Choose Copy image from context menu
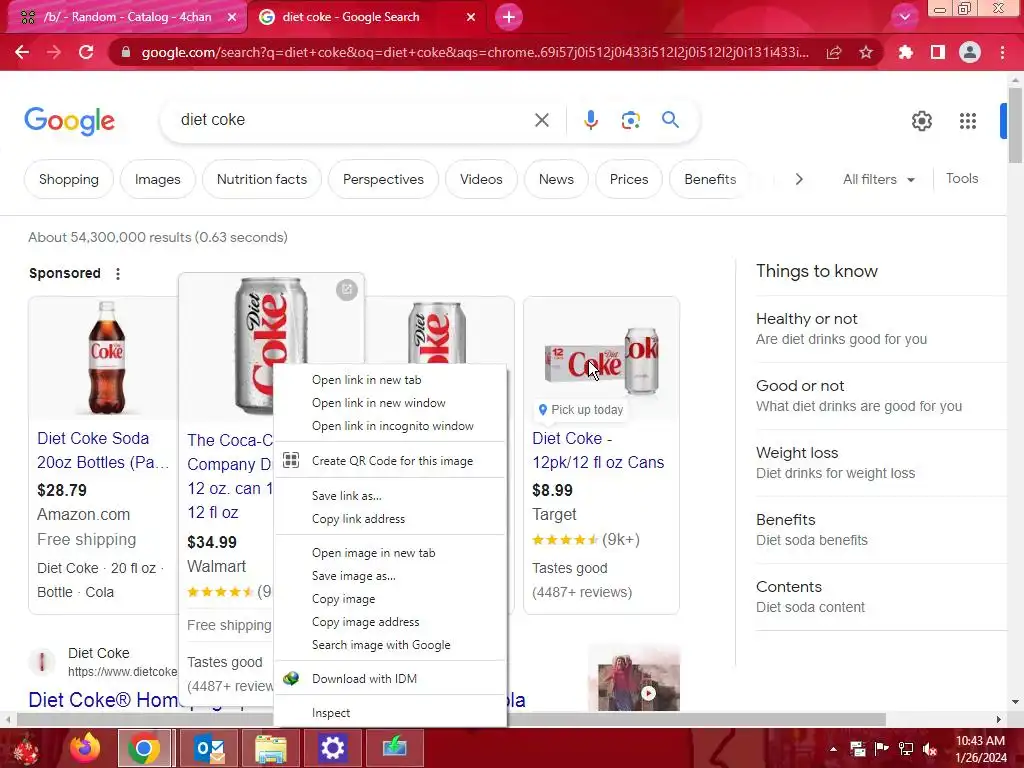 [390, 599]
